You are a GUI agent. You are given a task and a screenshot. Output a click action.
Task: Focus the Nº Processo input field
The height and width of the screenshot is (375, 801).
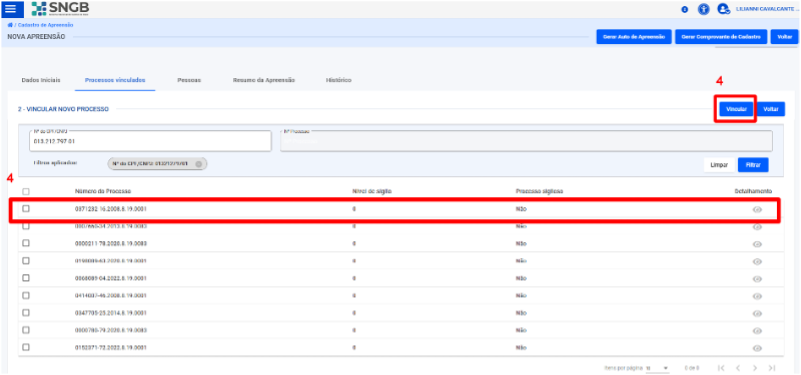coord(526,140)
